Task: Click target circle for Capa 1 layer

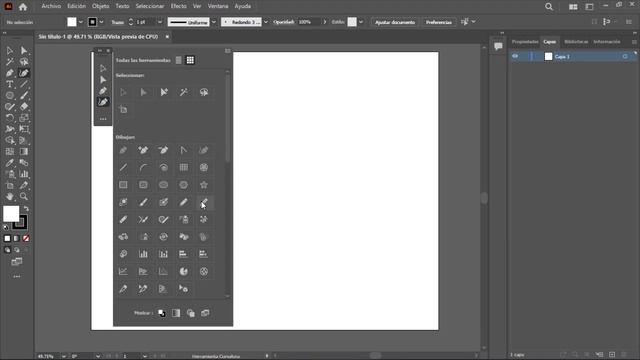Action: (x=625, y=56)
